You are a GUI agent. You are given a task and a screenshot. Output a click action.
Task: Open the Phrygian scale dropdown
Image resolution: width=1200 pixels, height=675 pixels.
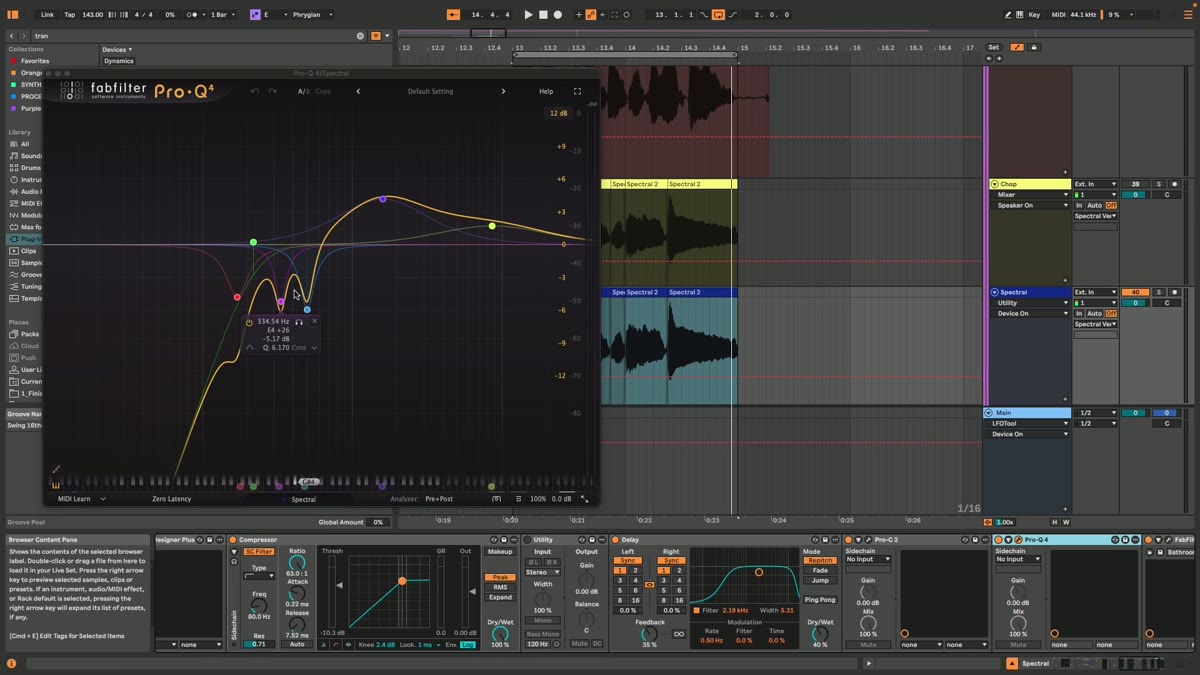pyautogui.click(x=312, y=15)
